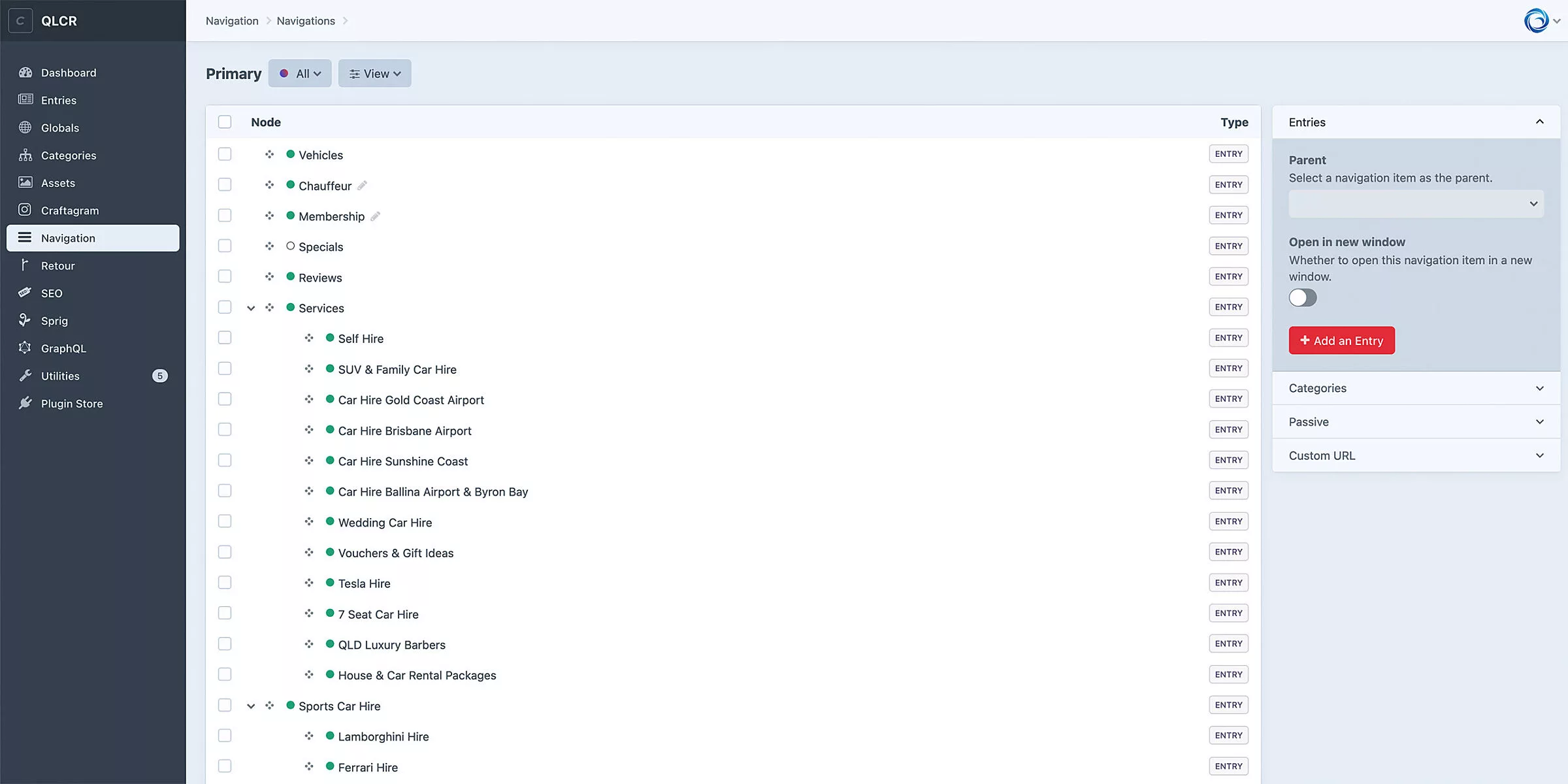Click the green status dot of Vehicles
1568x784 pixels.
tap(291, 154)
